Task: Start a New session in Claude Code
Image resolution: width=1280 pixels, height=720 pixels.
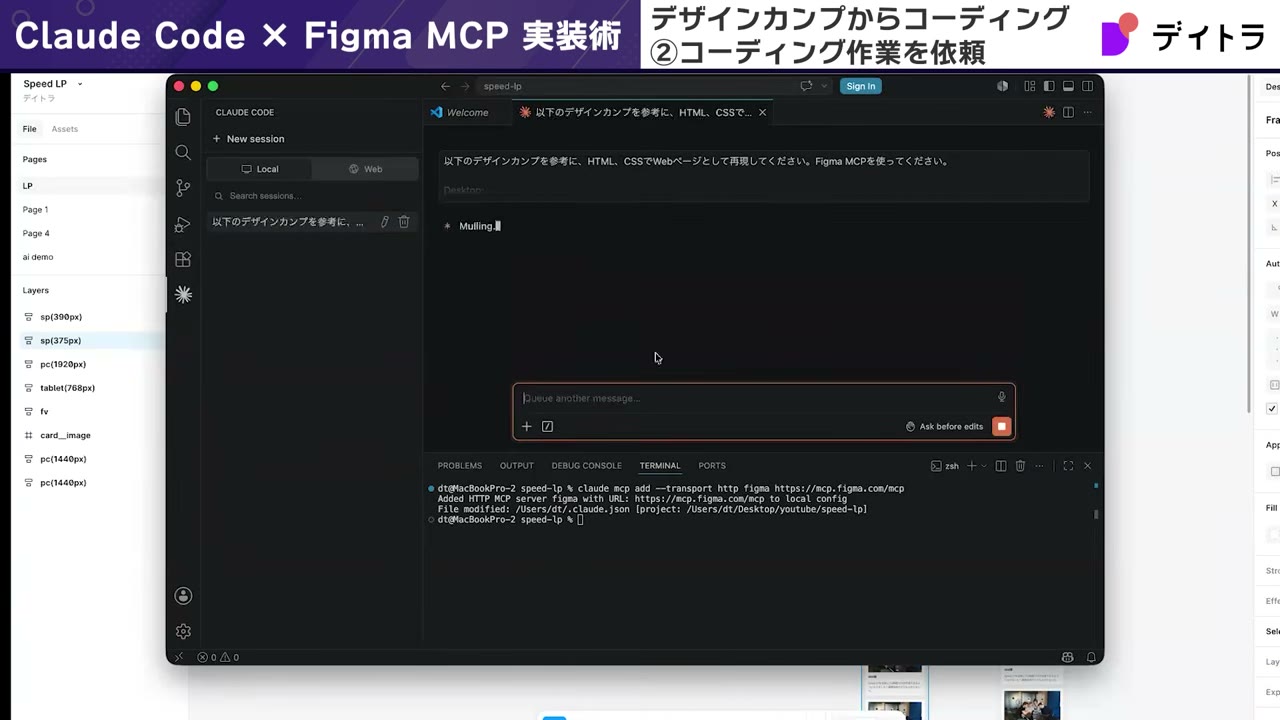Action: click(x=249, y=139)
